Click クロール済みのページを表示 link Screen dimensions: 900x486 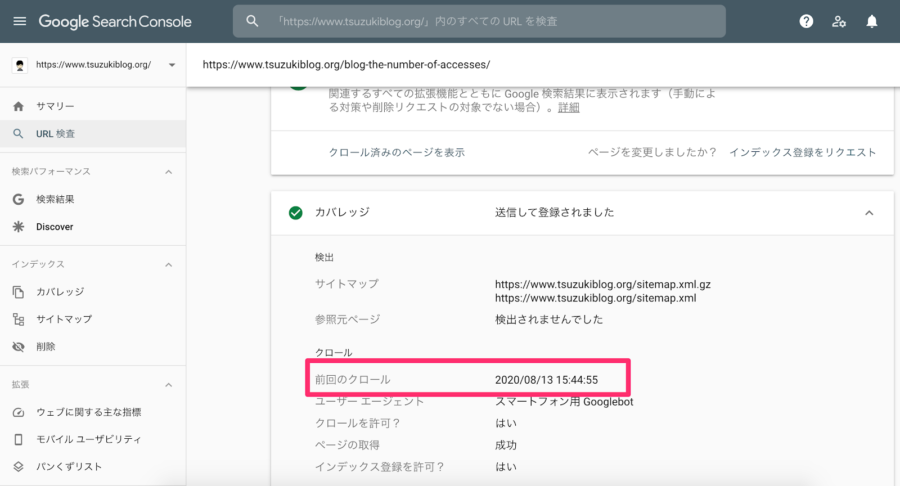[x=397, y=153]
